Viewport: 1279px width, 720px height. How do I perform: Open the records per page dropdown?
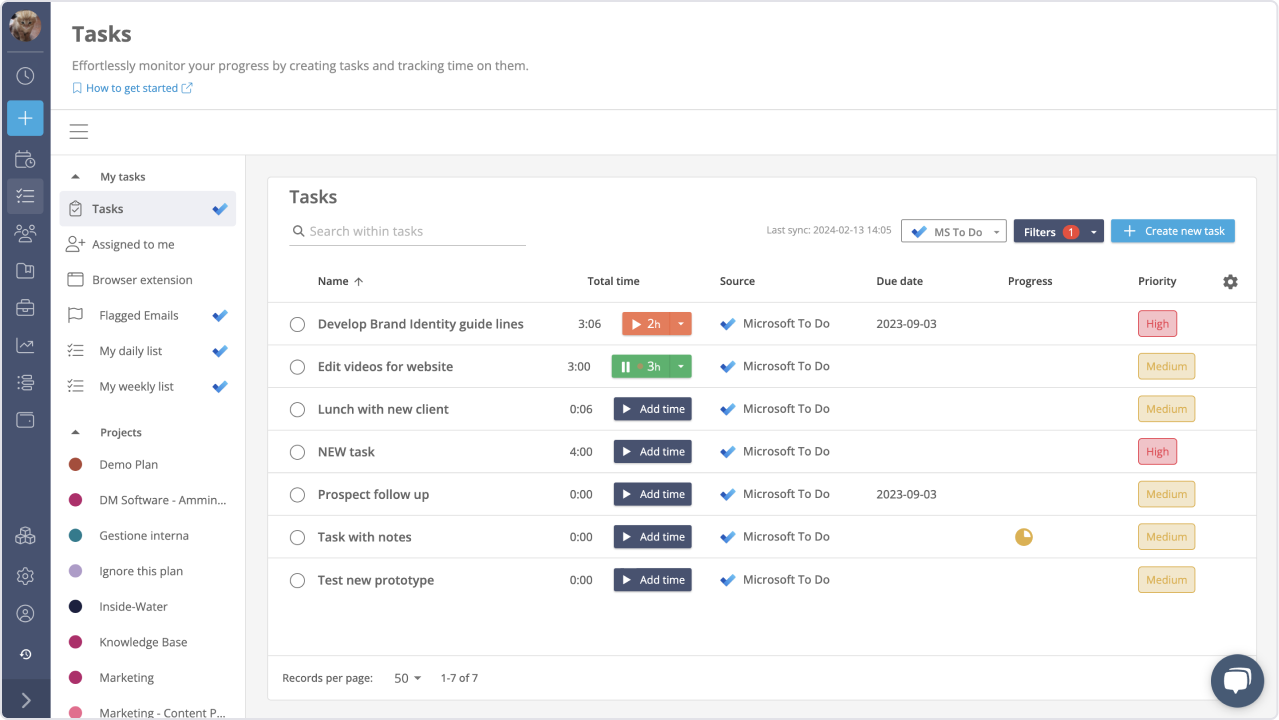(x=407, y=678)
